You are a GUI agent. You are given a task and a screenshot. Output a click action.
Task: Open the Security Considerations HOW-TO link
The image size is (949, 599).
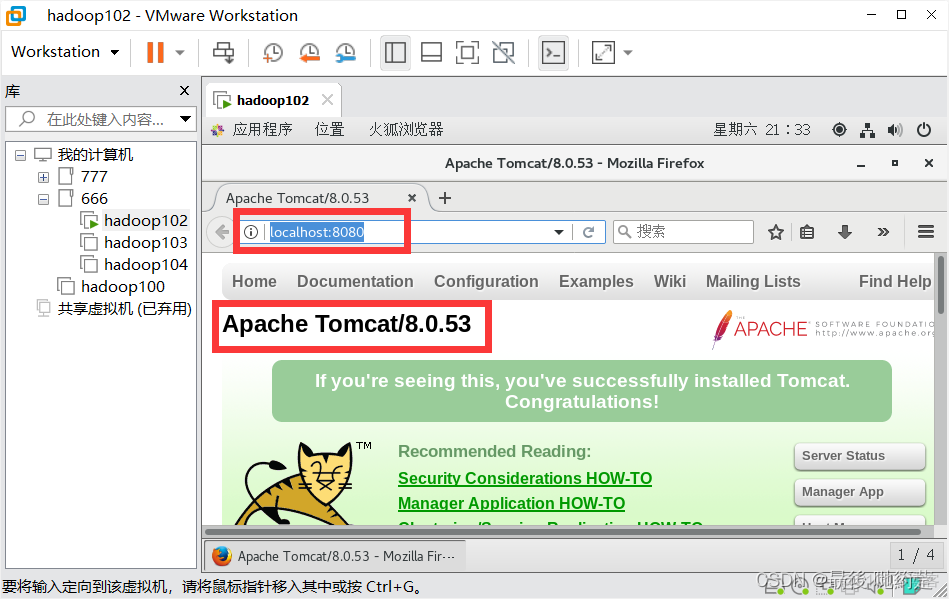pos(525,478)
